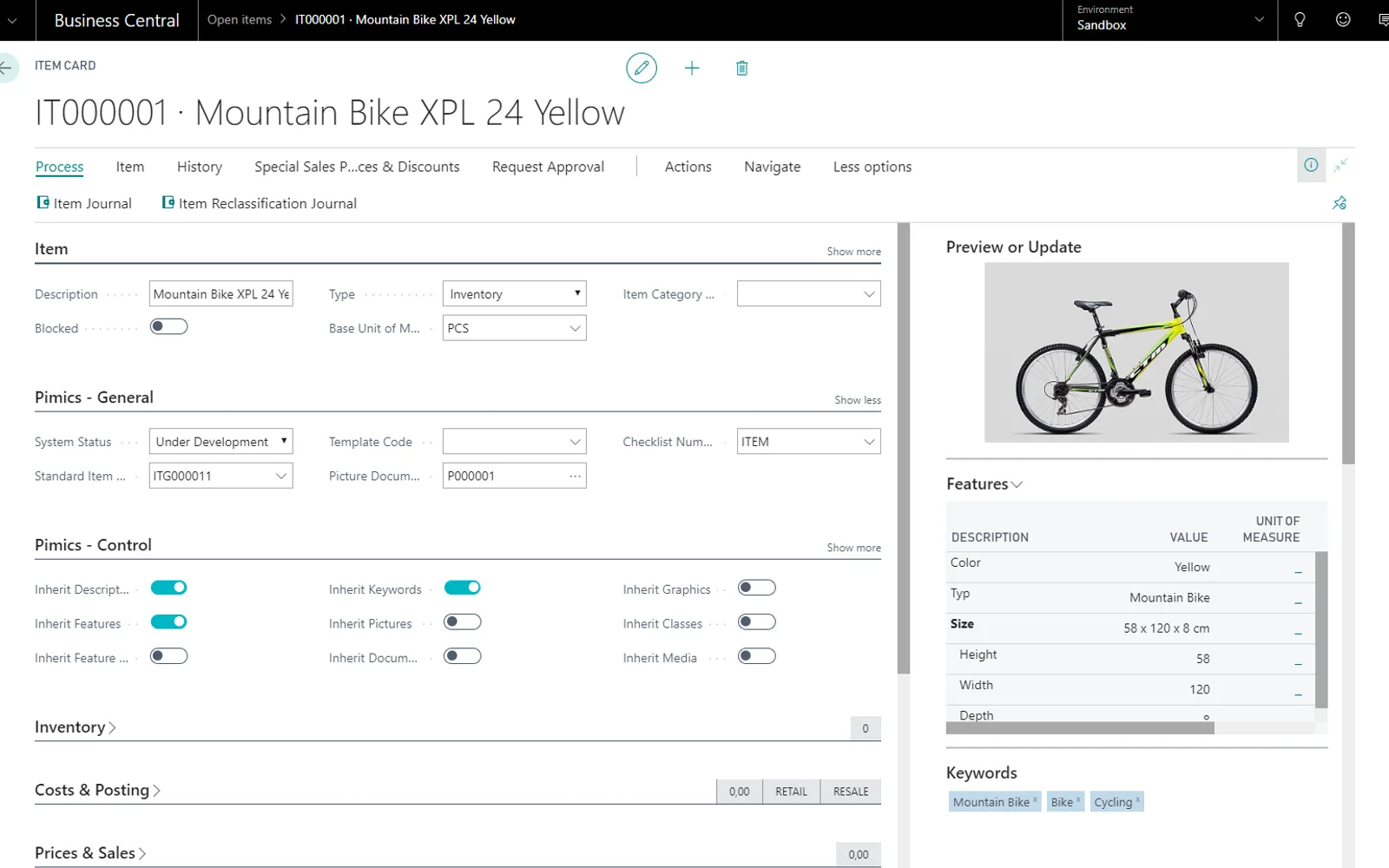This screenshot has width=1389, height=868.
Task: Click the pencil edit icon
Action: pos(642,68)
